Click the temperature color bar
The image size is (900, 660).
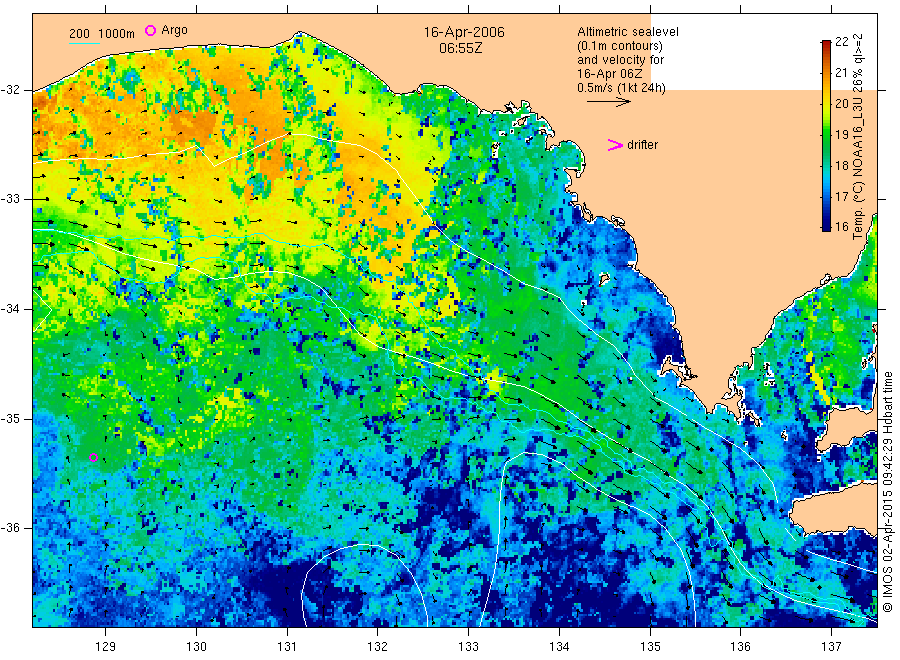coord(826,135)
